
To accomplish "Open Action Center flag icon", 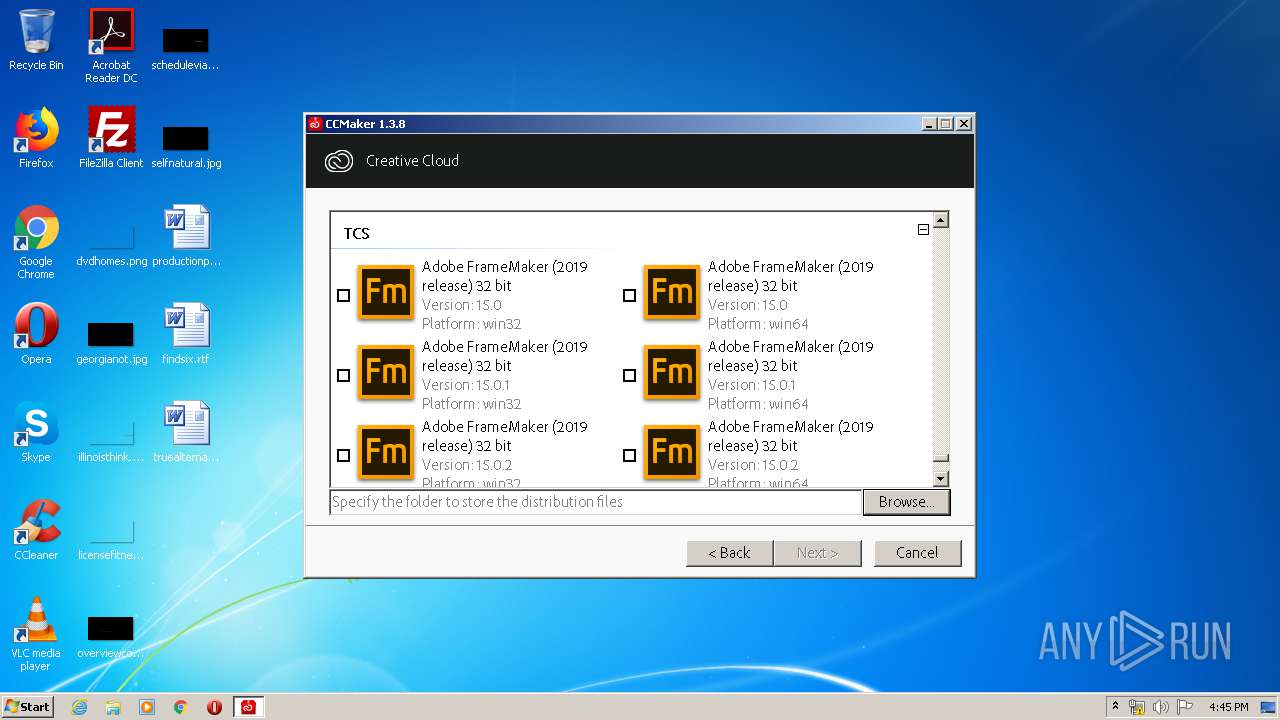I will (x=1184, y=707).
